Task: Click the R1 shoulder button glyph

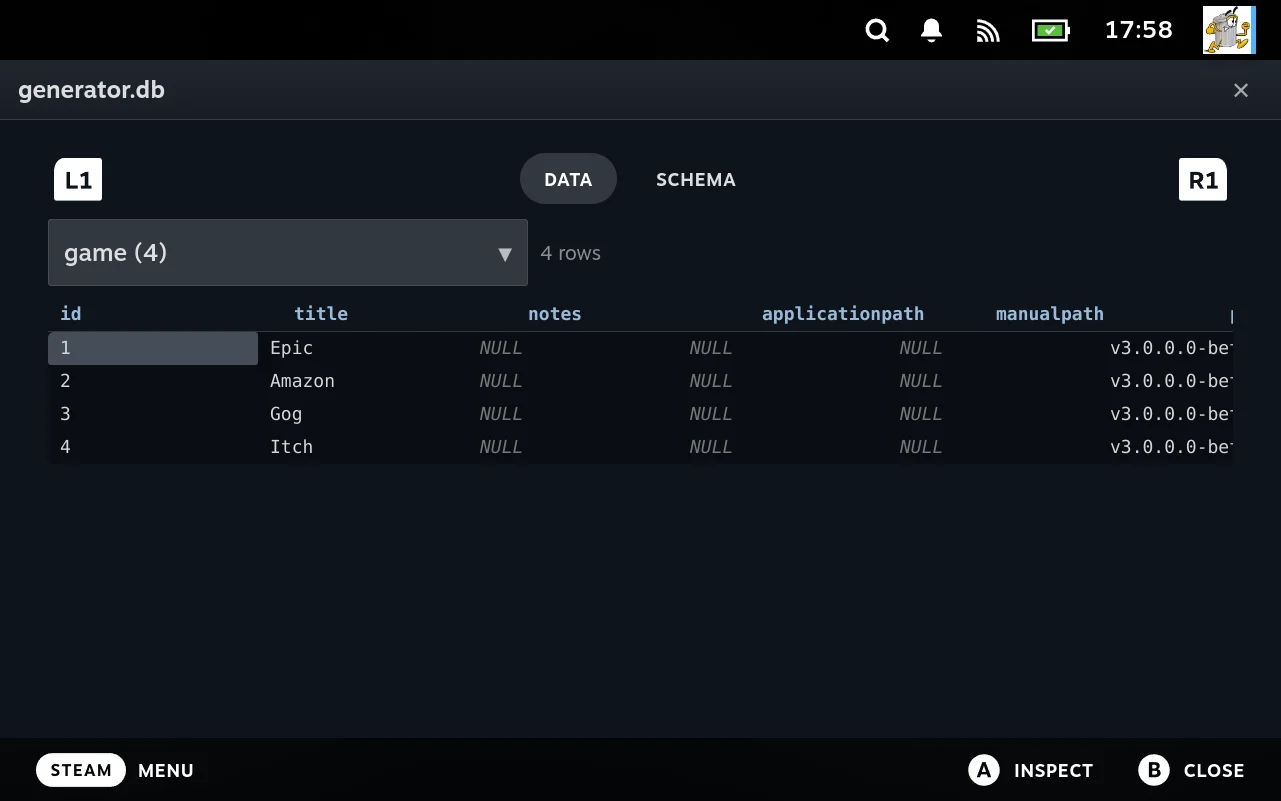Action: [x=1203, y=180]
